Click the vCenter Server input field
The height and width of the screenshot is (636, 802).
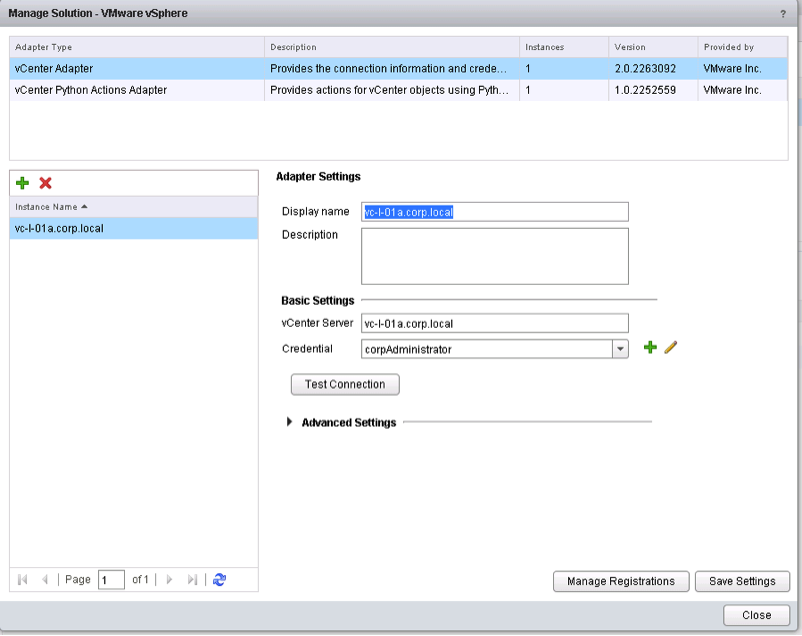[494, 323]
